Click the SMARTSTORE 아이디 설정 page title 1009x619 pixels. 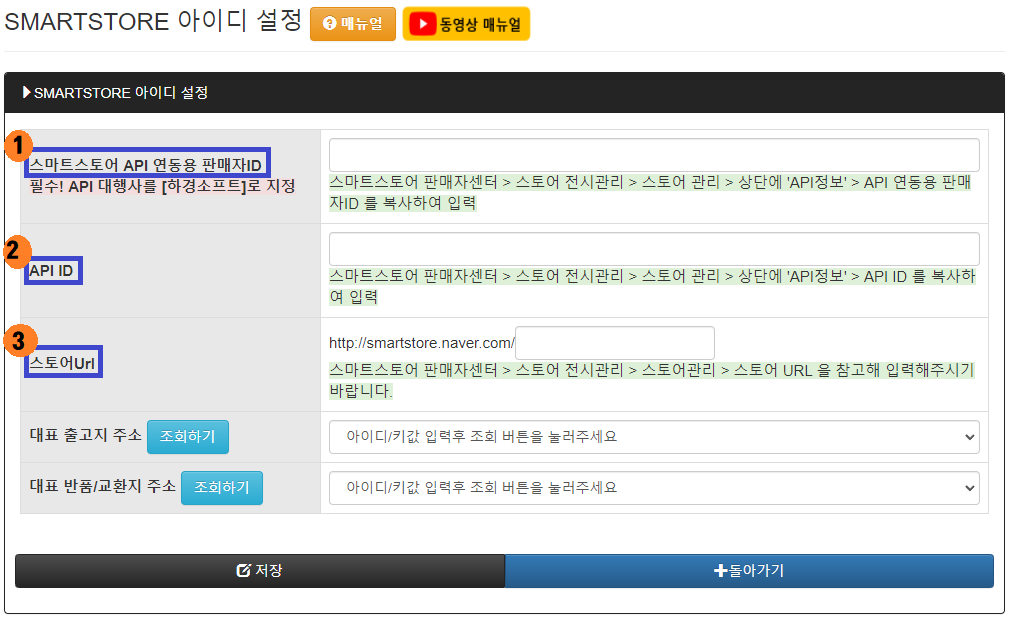pos(153,21)
